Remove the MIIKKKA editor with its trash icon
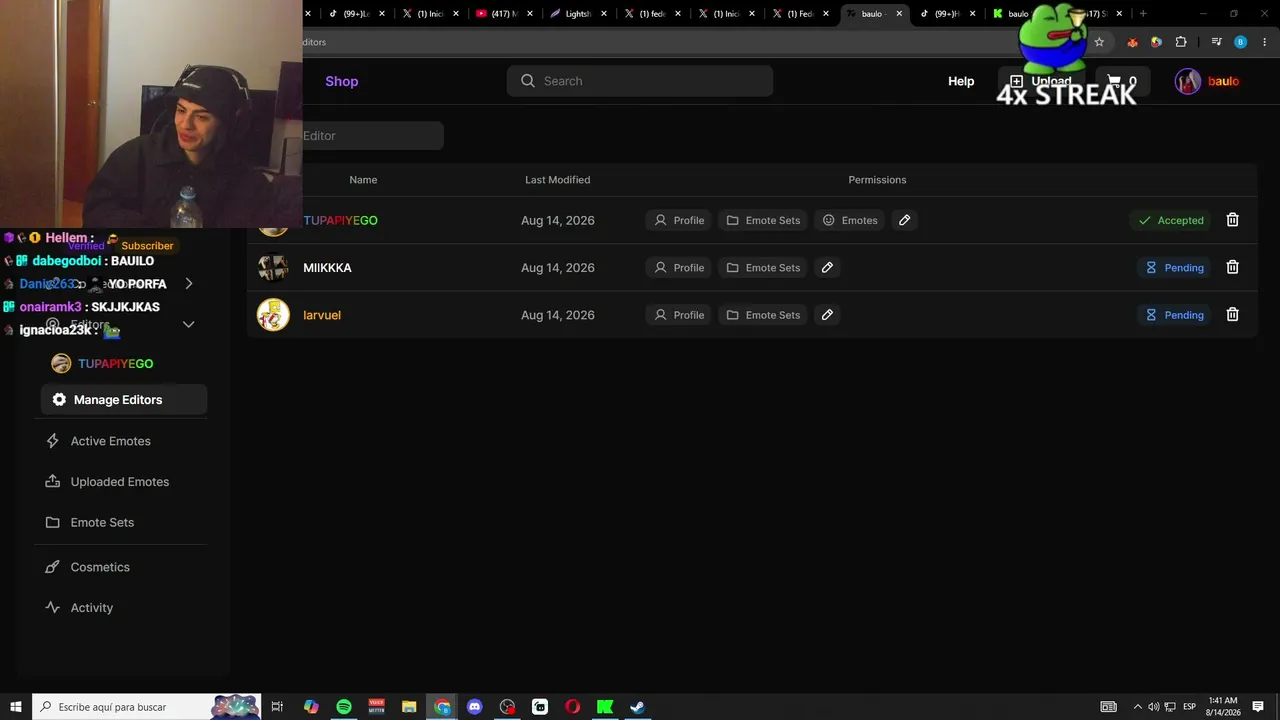 tap(1232, 267)
